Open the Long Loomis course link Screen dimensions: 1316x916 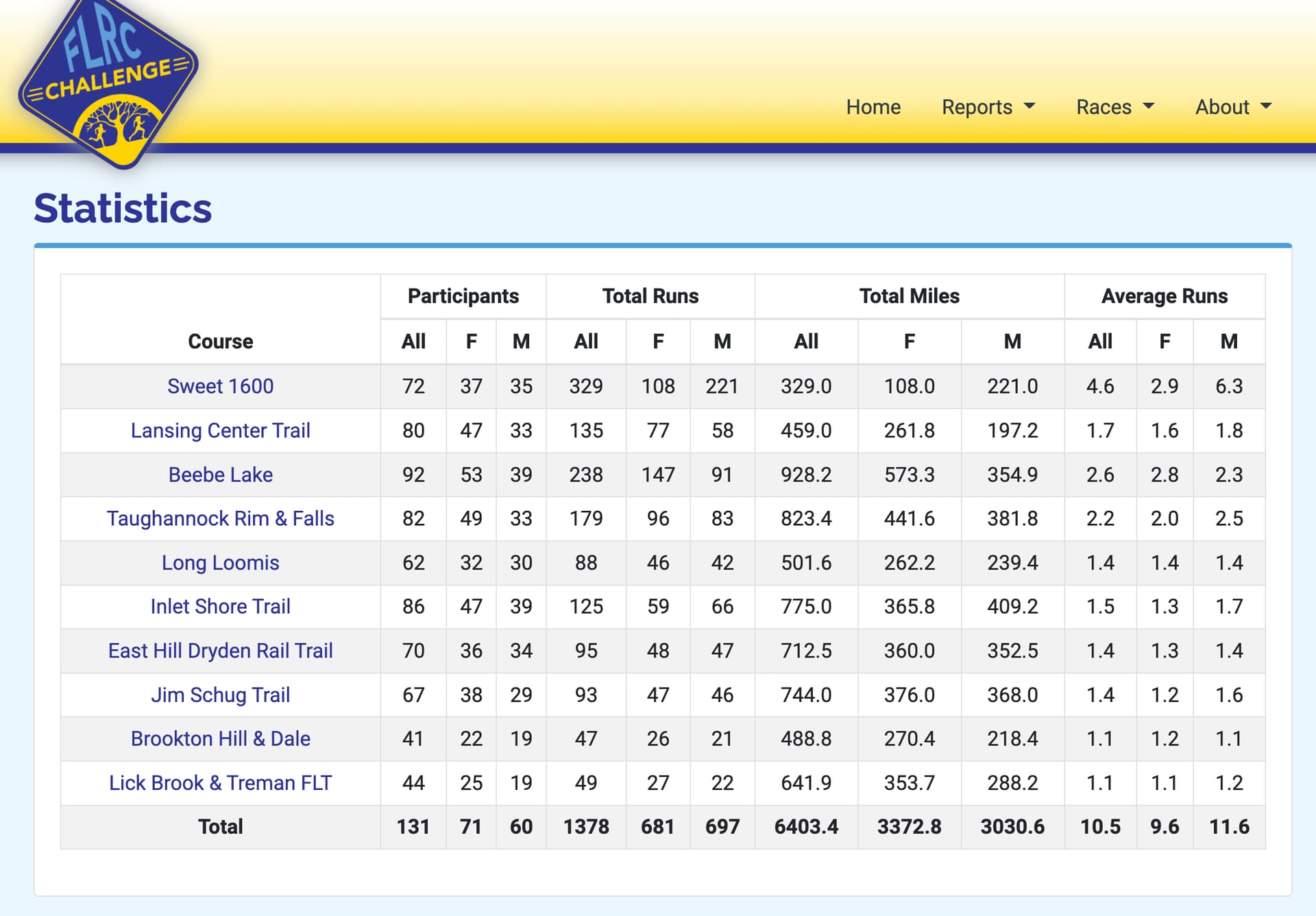pos(220,562)
